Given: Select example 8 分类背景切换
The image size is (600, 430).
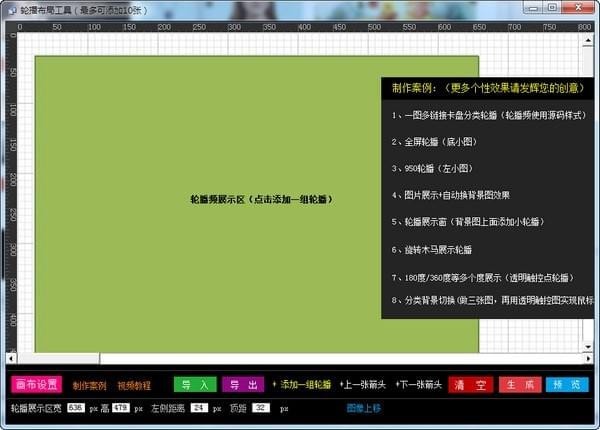Looking at the screenshot, I should click(492, 300).
